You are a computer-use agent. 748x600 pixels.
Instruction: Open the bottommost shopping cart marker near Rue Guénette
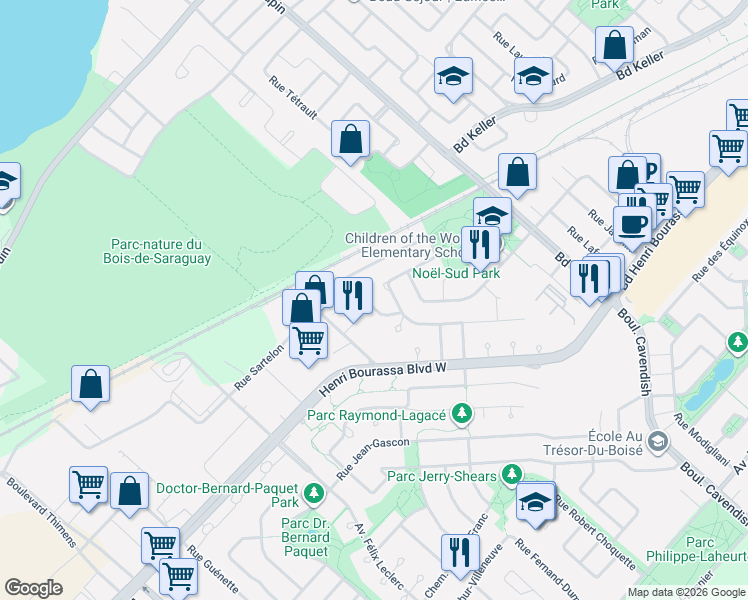[178, 577]
